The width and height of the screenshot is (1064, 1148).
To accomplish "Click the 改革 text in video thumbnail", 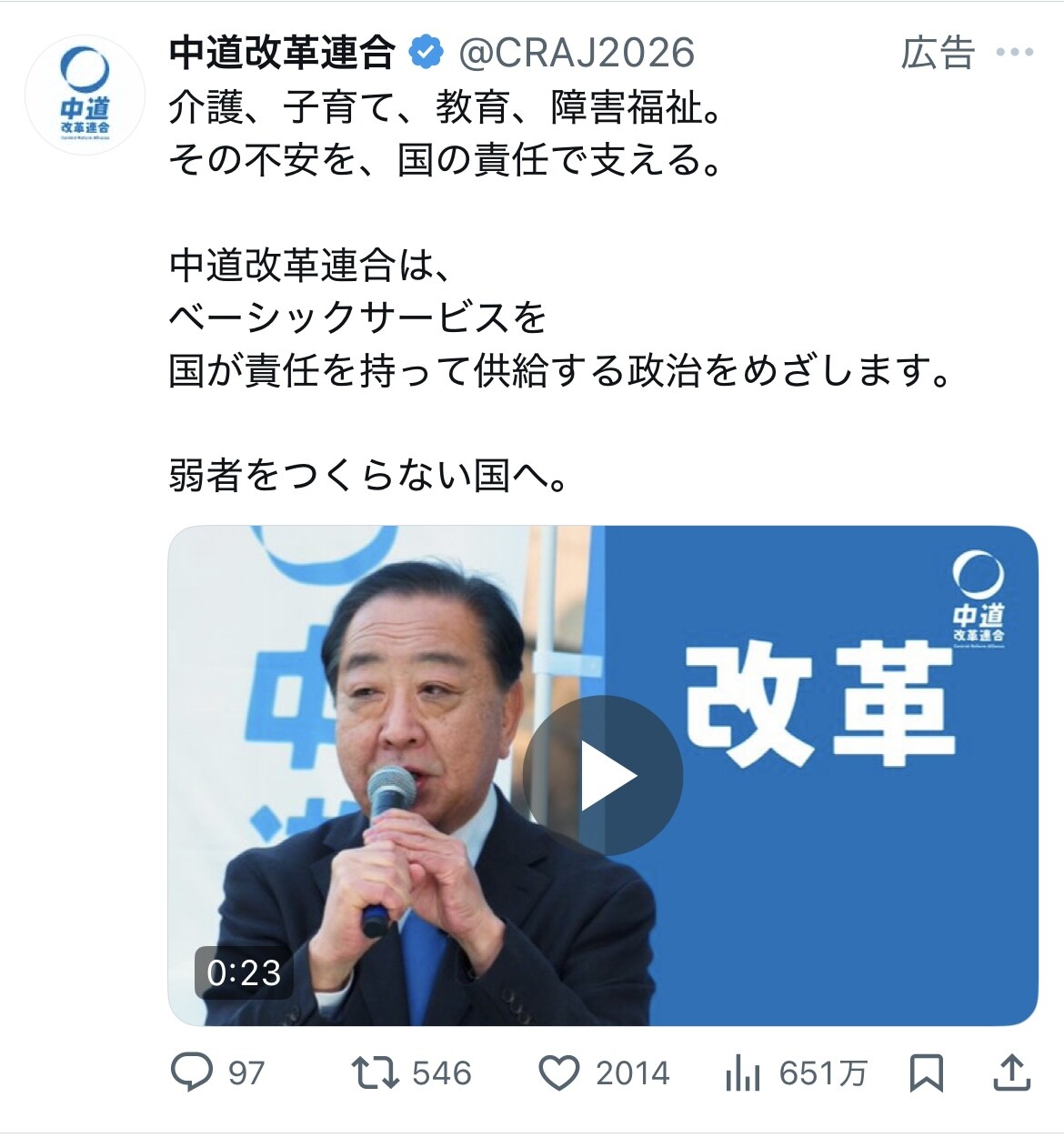I will tap(819, 702).
